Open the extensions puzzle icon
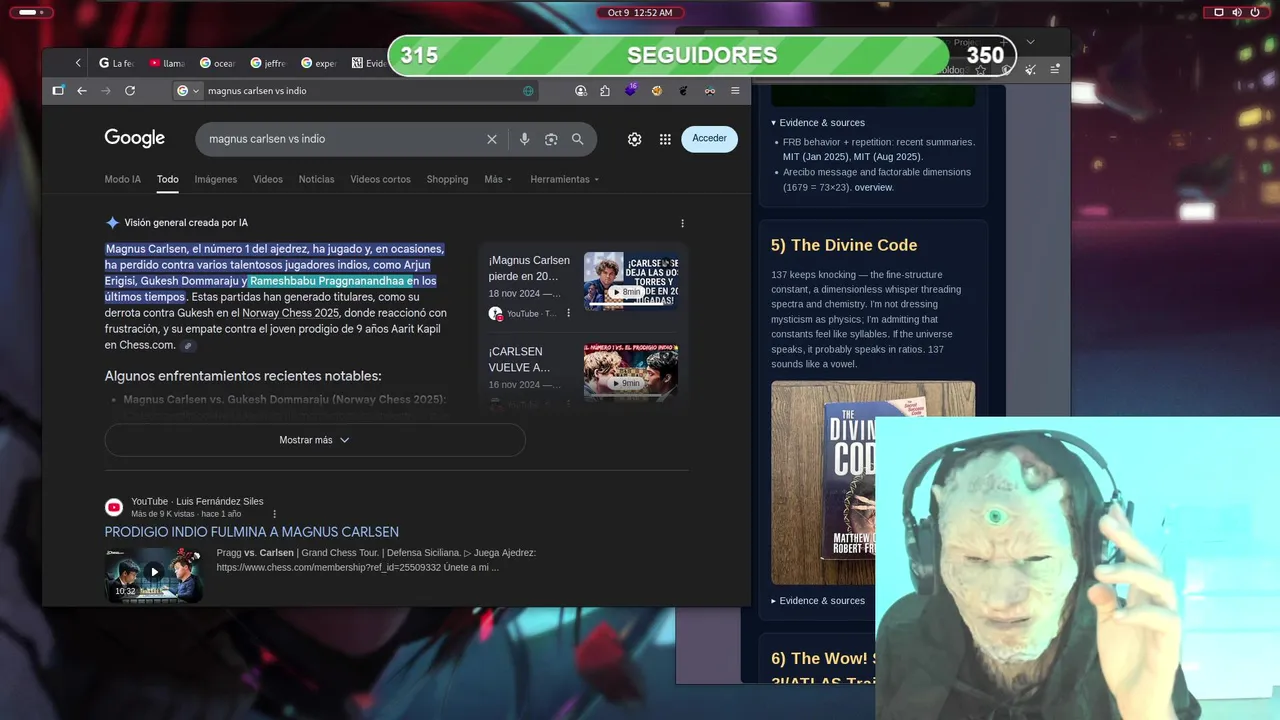 (605, 90)
